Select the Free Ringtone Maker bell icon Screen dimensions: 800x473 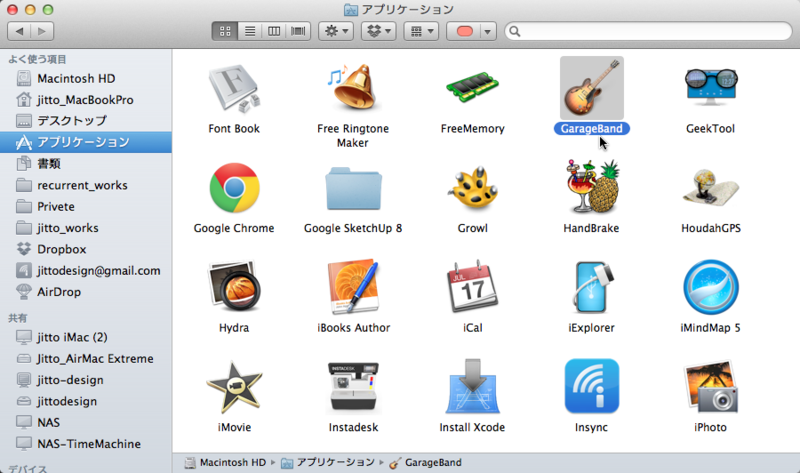point(353,87)
